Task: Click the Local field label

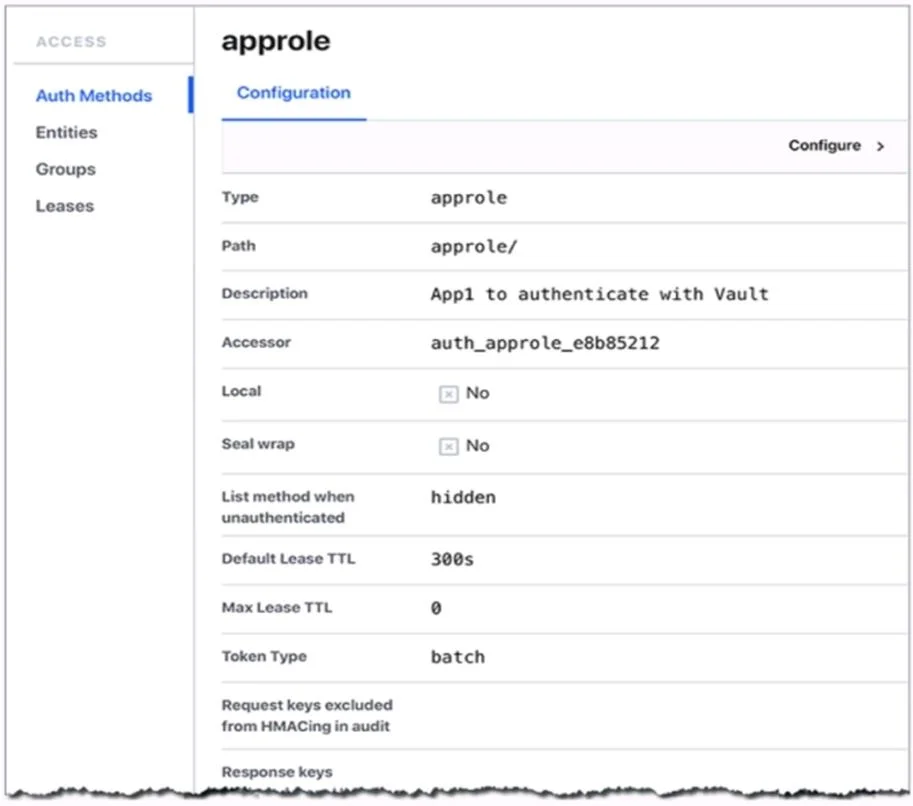Action: [x=241, y=391]
